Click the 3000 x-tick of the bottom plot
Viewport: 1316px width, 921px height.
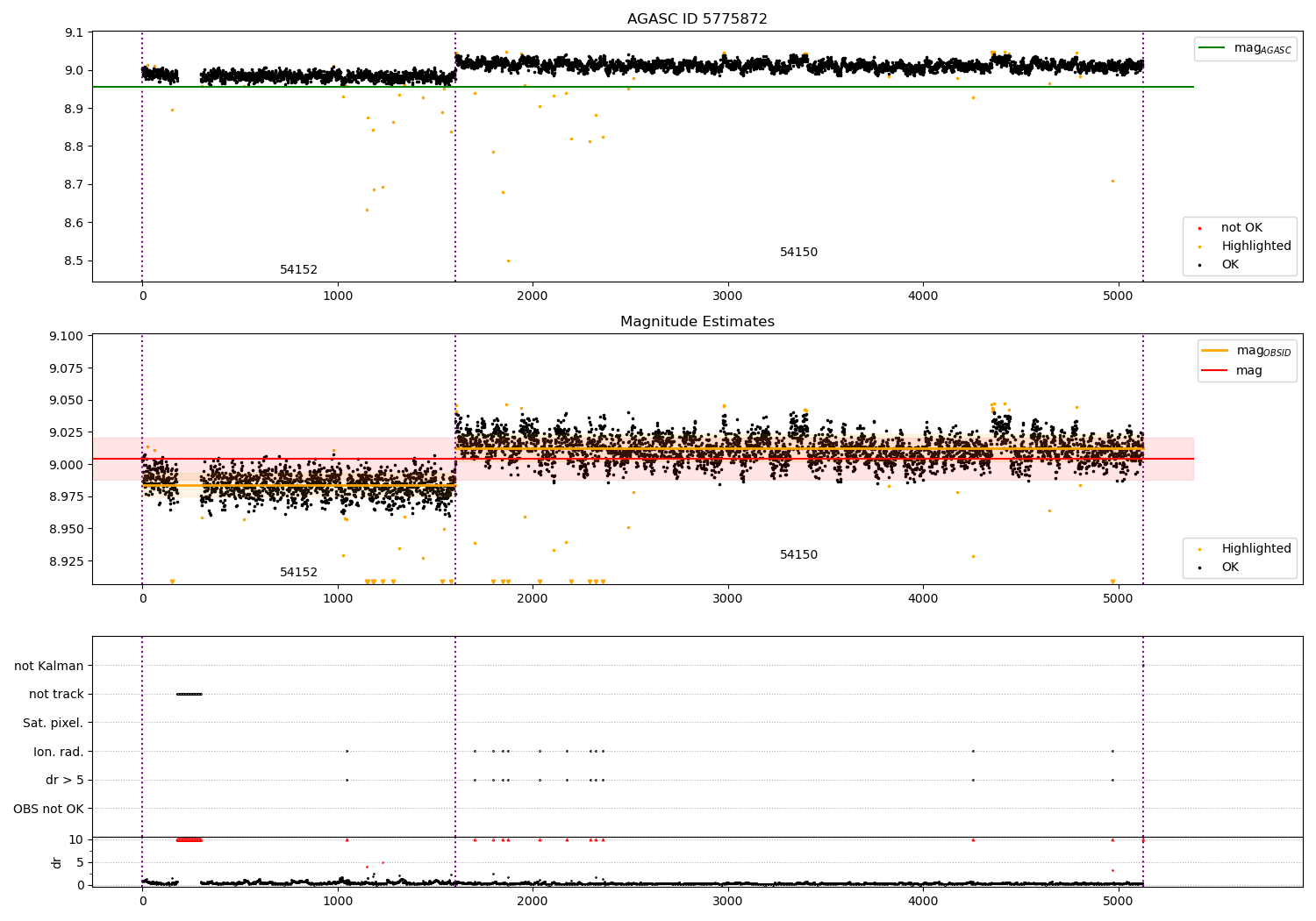727,901
